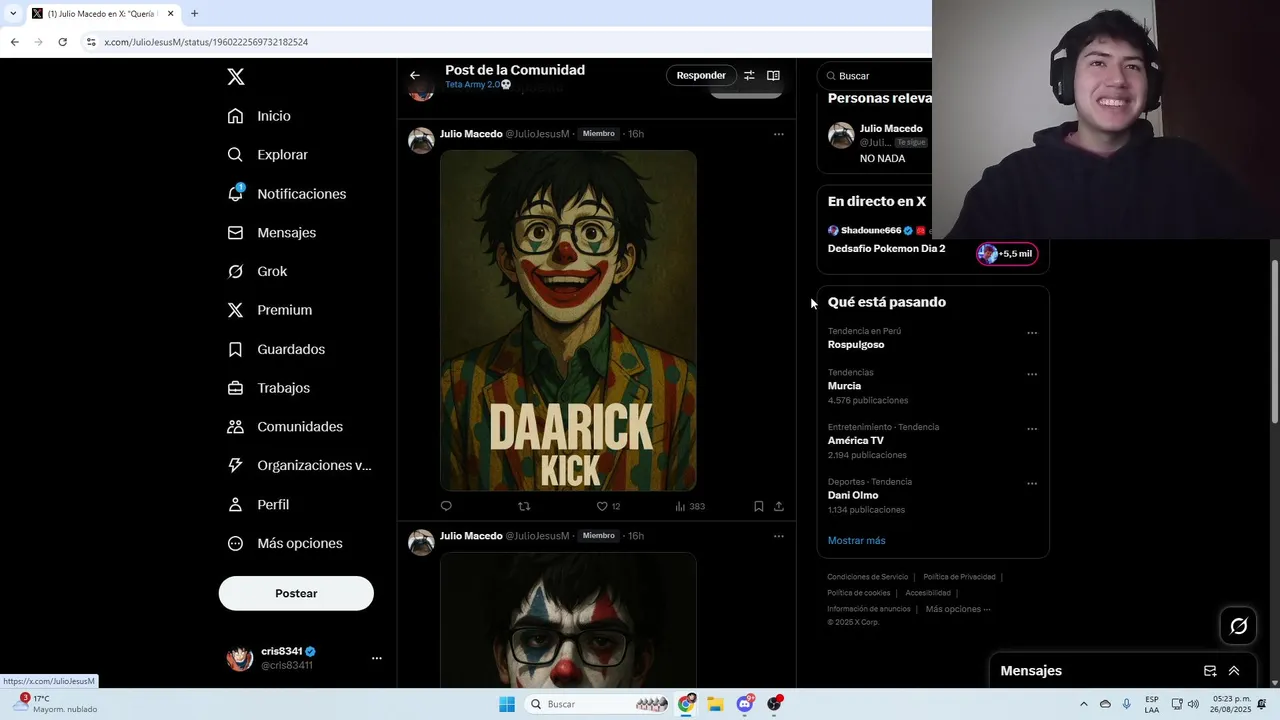Reload the browser page
1280x720 pixels.
coord(62,42)
